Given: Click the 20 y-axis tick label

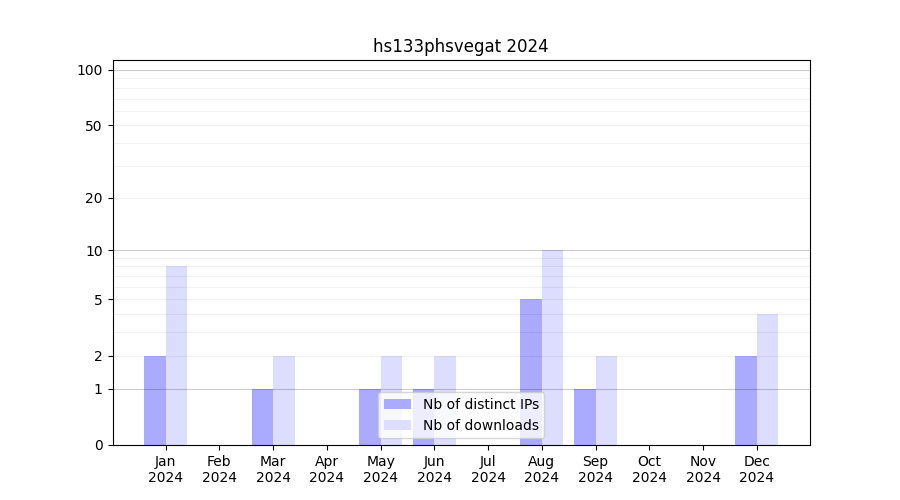Looking at the screenshot, I should click(x=94, y=198).
